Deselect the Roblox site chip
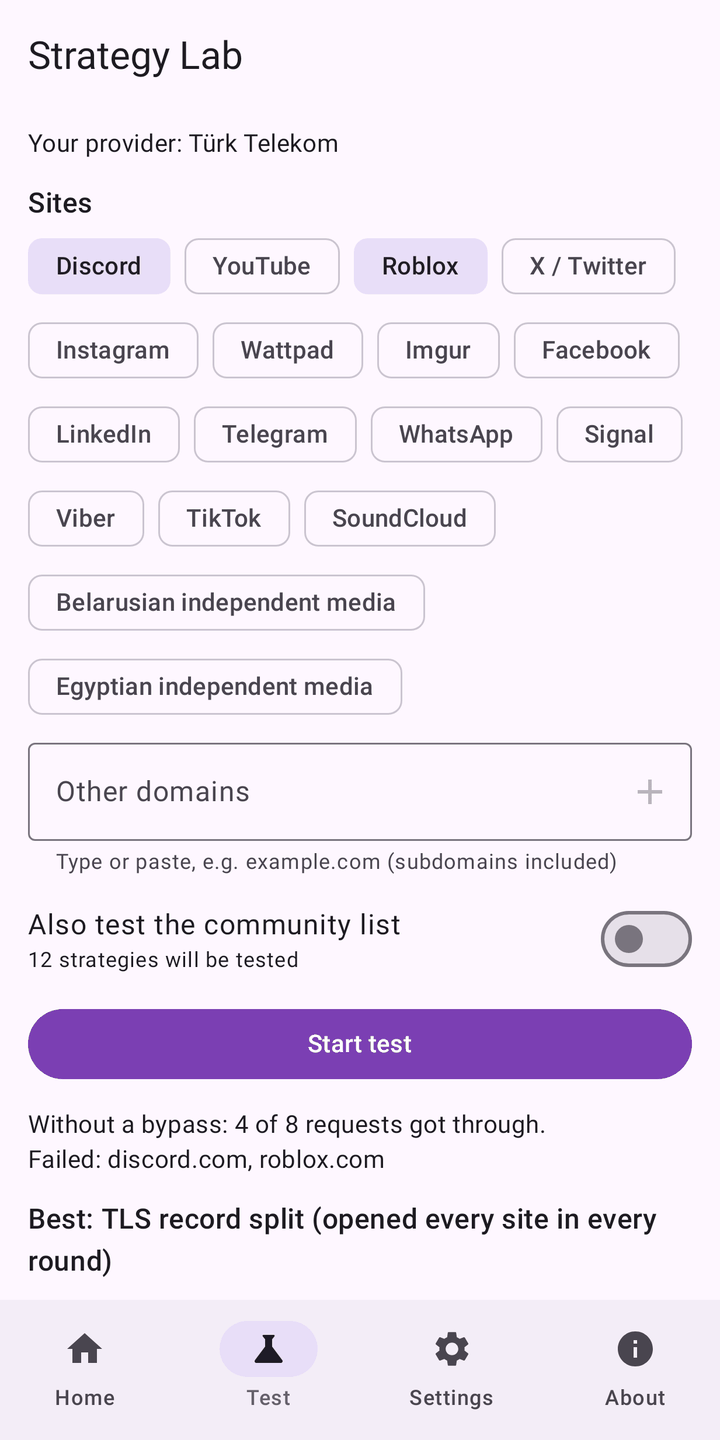The width and height of the screenshot is (720, 1440). 420,266
